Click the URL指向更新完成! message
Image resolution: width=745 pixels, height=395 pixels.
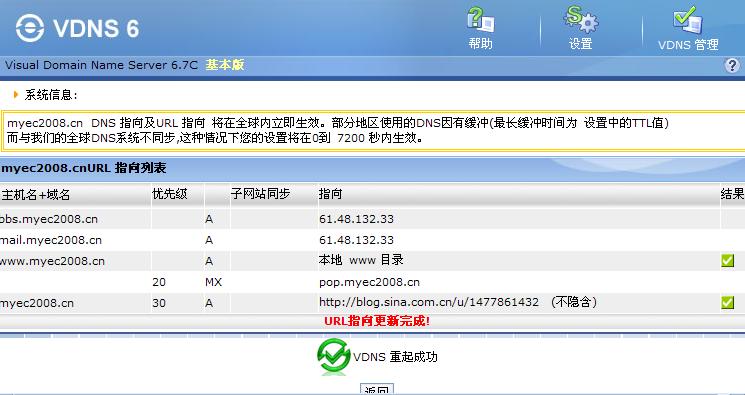coord(377,321)
